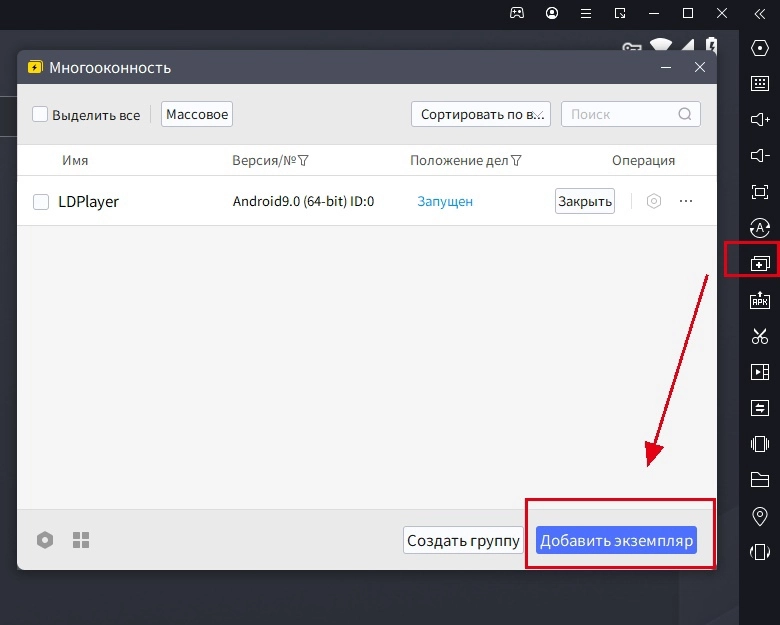Open the shared folder icon
Screen dimensions: 780x625
[x=759, y=480]
